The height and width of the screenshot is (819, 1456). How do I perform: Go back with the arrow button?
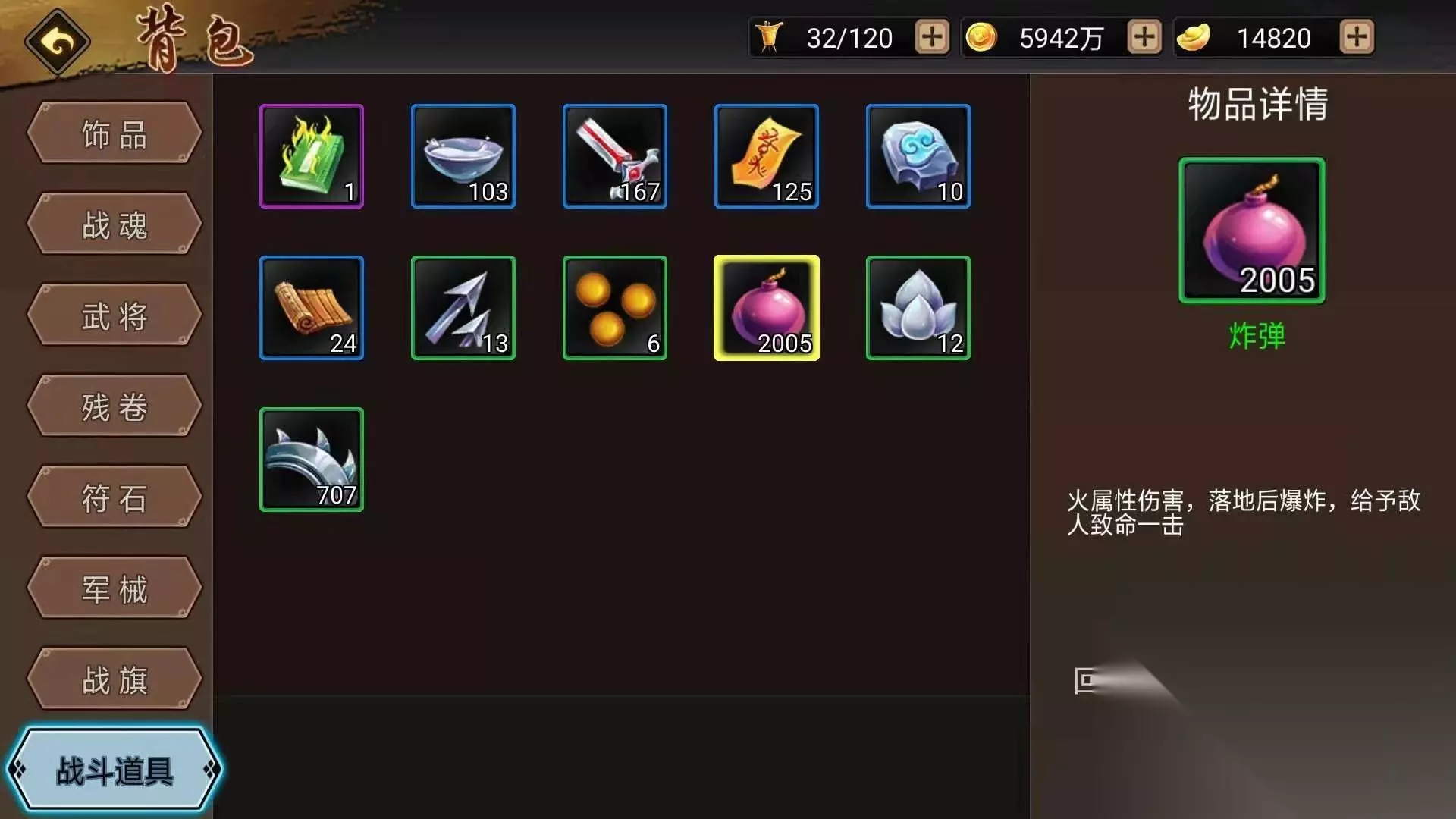coord(58,42)
